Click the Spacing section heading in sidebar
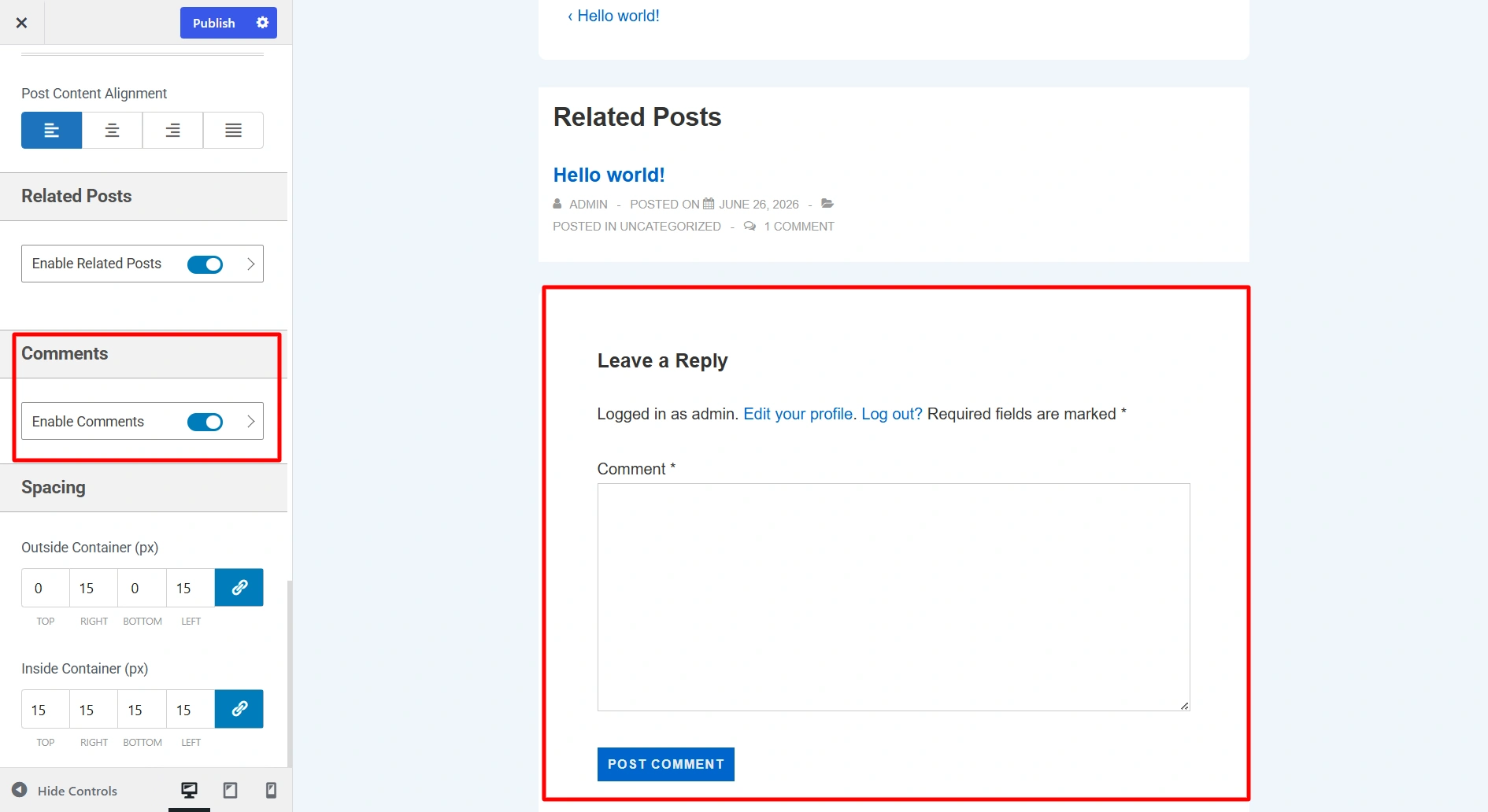Screen dimensions: 1488x812 click(54, 488)
